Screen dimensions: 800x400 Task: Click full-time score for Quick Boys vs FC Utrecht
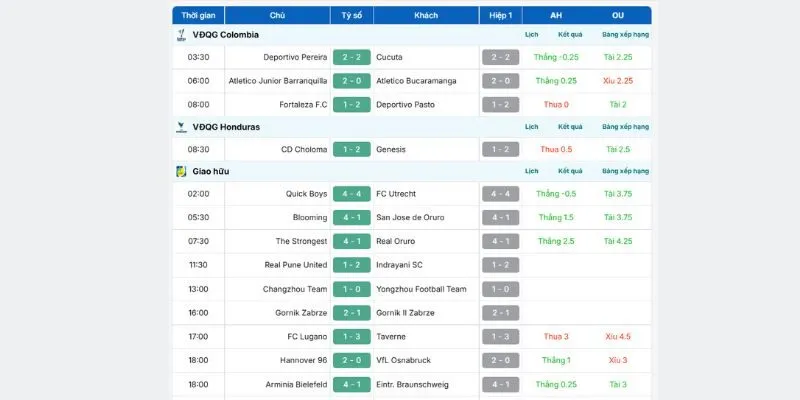[352, 194]
